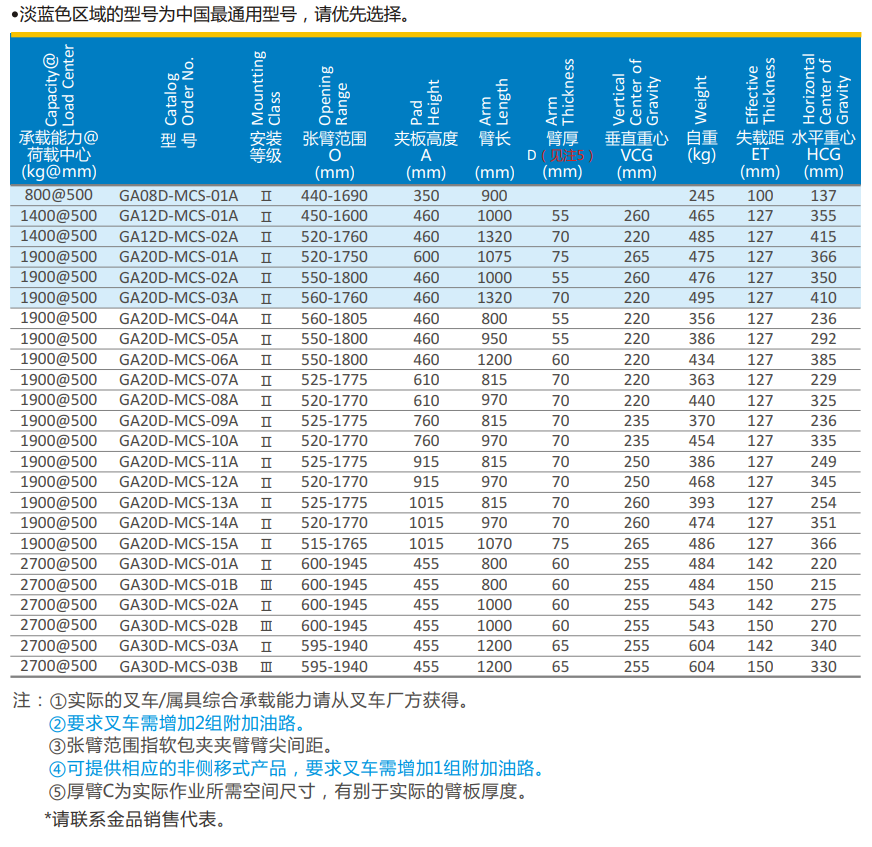Click weight value 434

coord(702,359)
